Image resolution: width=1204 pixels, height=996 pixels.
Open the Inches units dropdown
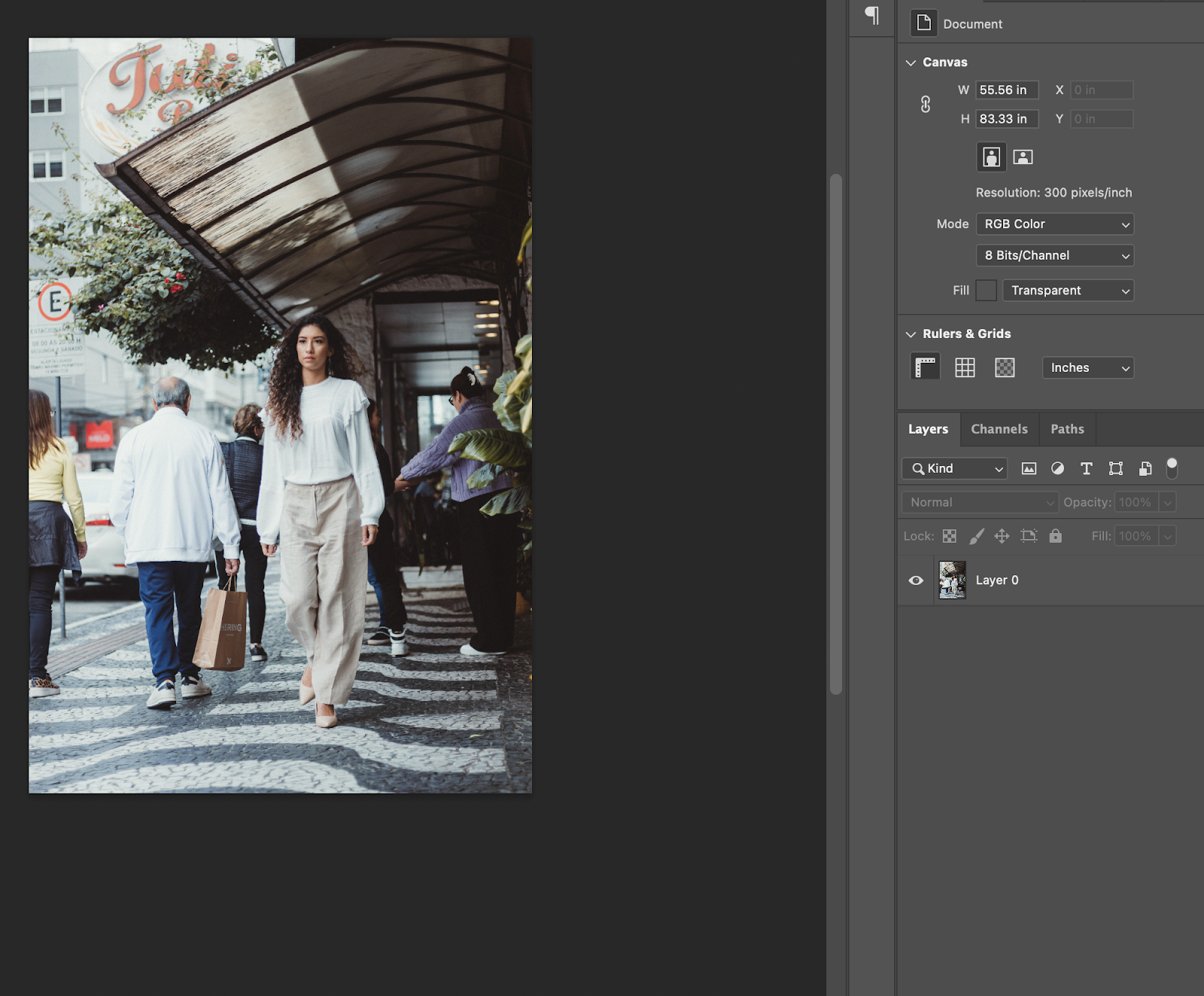tap(1088, 368)
